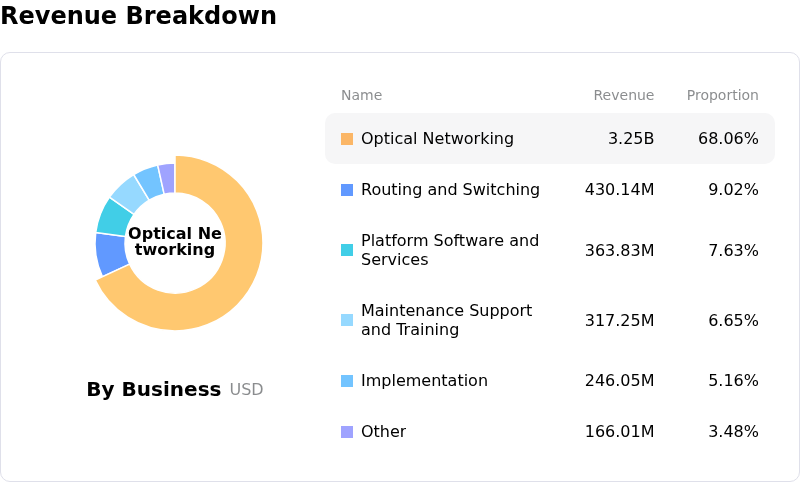The height and width of the screenshot is (482, 800).
Task: Click the light blue Maintenance Support swatch
Action: [347, 320]
